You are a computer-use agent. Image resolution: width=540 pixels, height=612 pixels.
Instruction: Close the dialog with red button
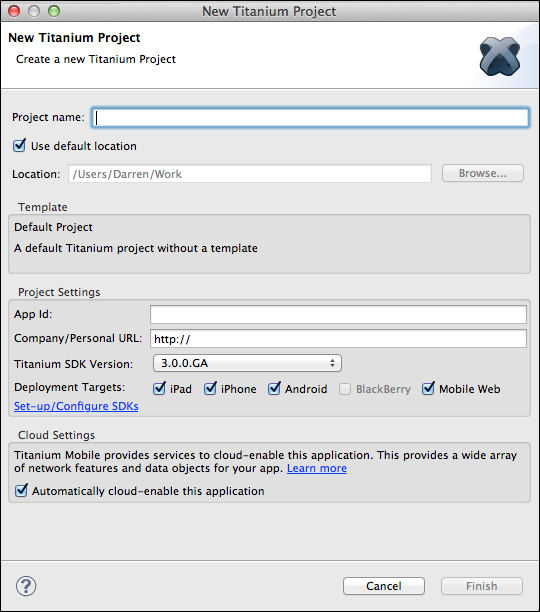click(x=14, y=11)
